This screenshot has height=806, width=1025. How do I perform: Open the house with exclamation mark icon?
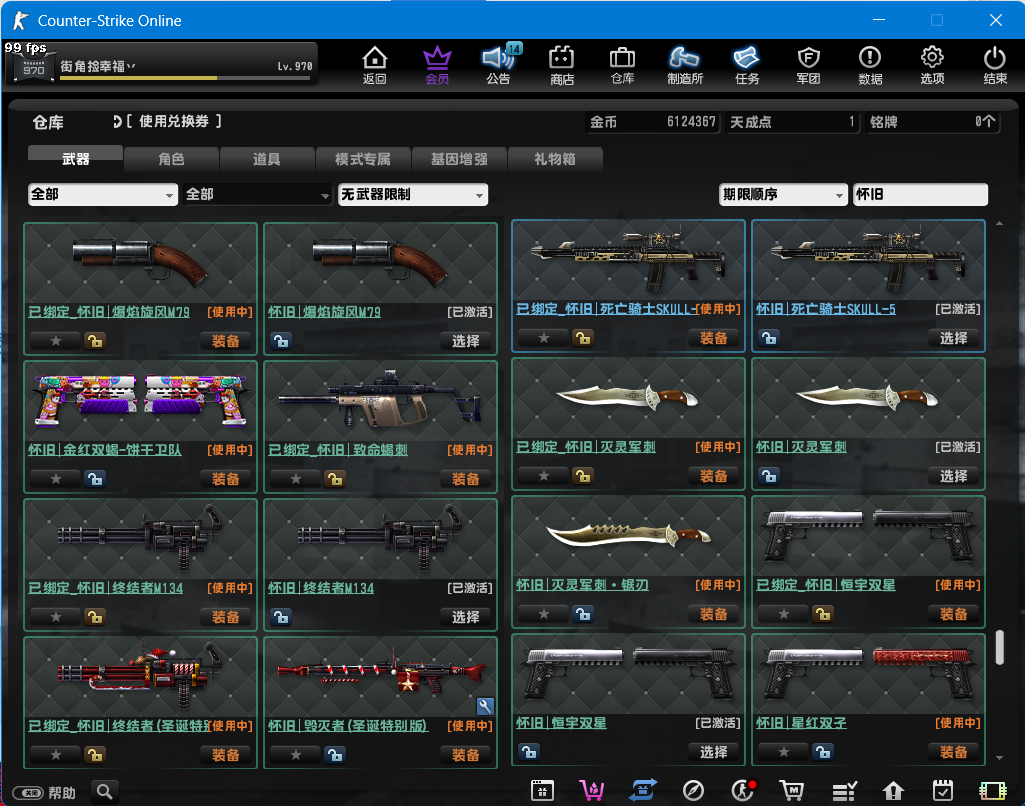click(893, 791)
